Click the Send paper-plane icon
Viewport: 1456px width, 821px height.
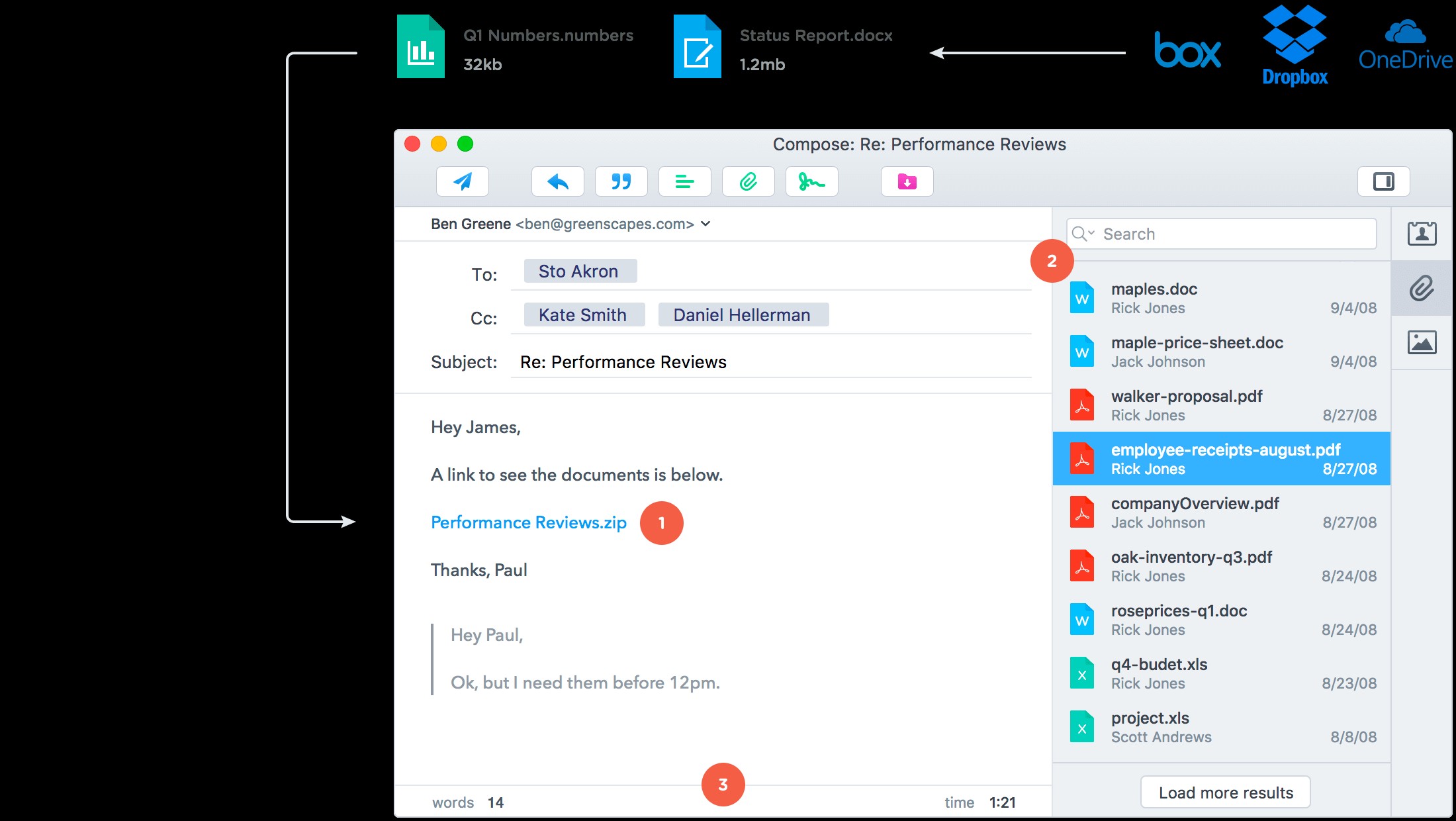[x=463, y=181]
